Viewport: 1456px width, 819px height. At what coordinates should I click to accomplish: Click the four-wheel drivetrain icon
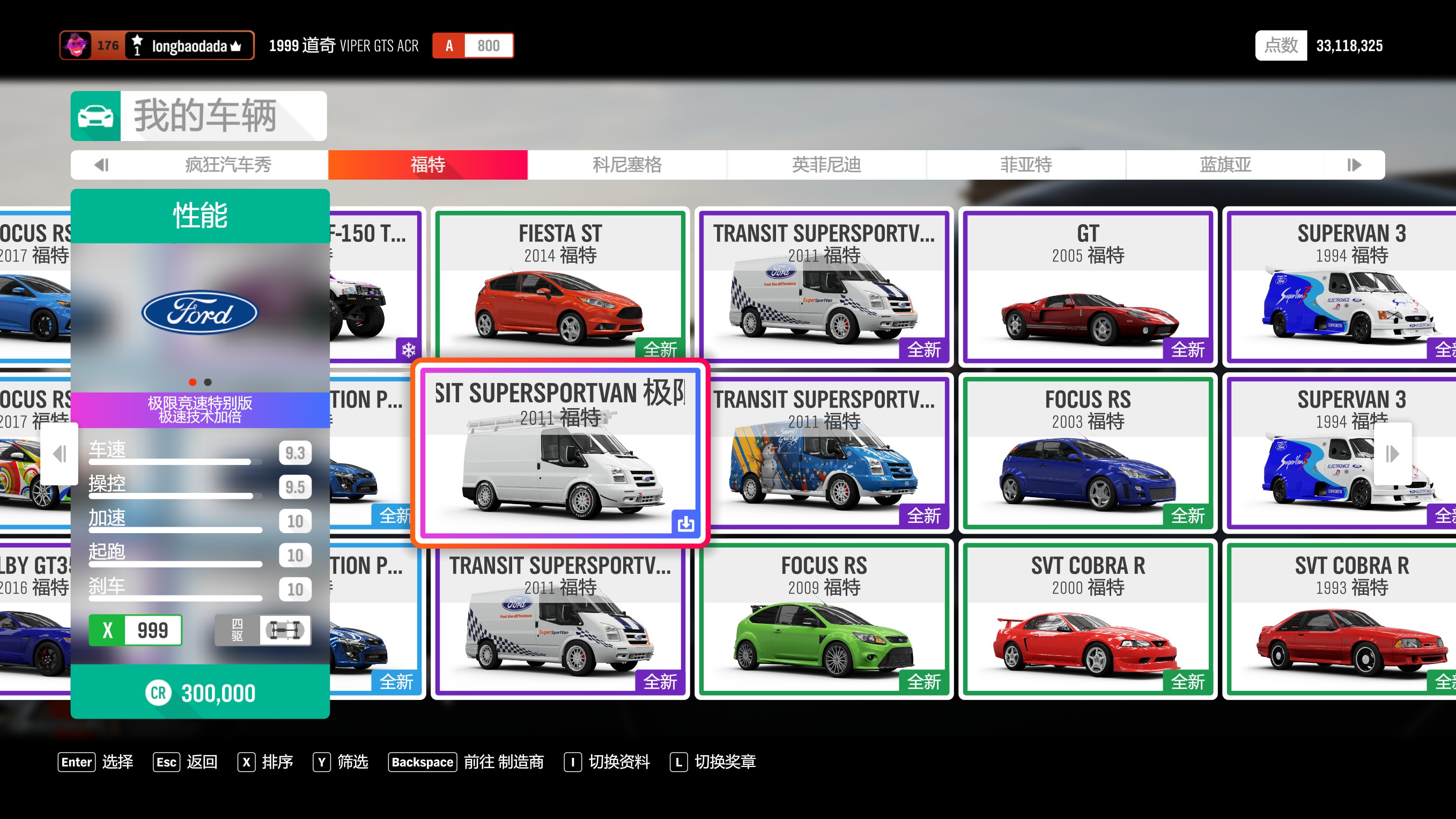[285, 630]
